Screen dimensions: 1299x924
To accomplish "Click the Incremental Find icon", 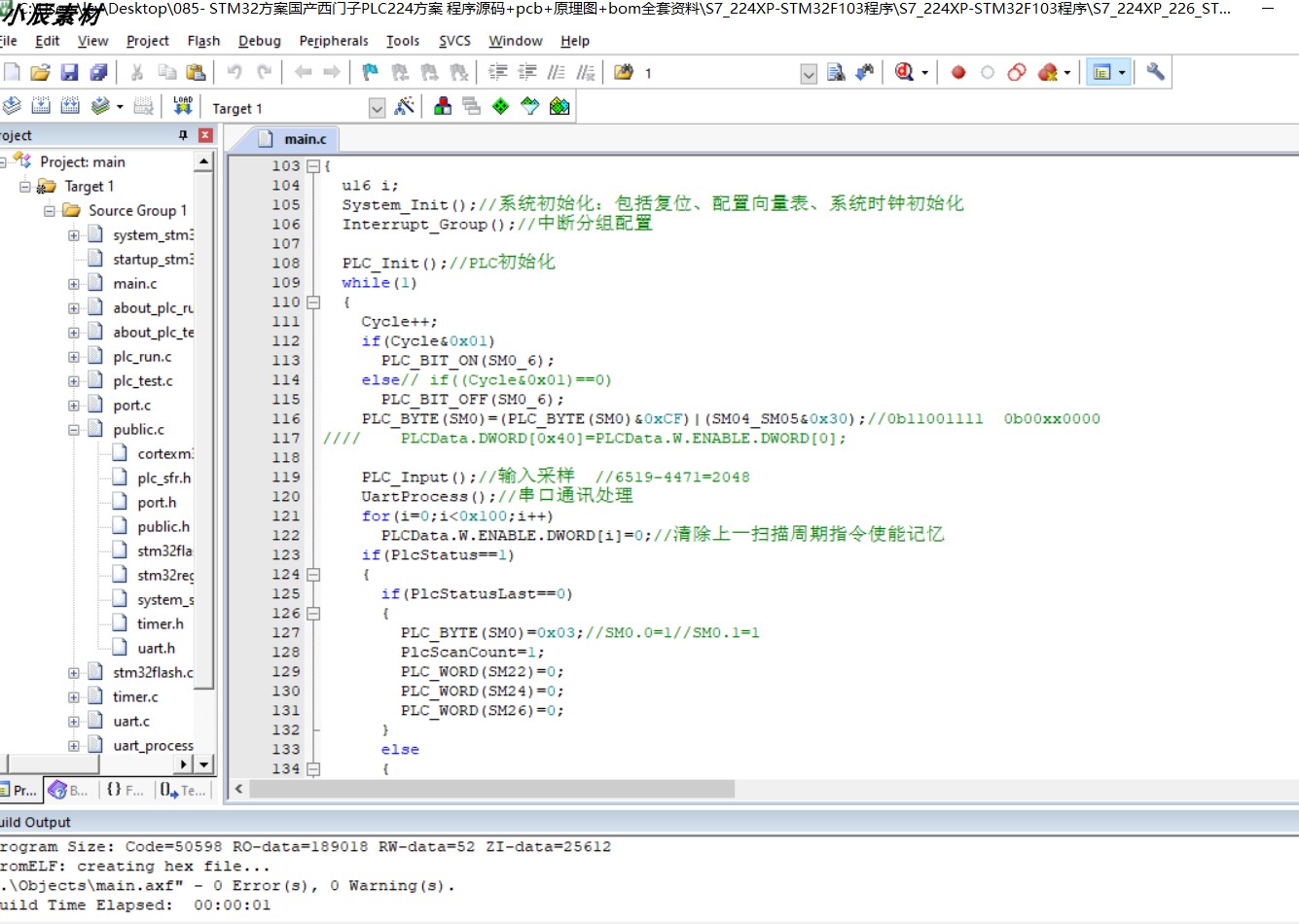I will pos(865,72).
